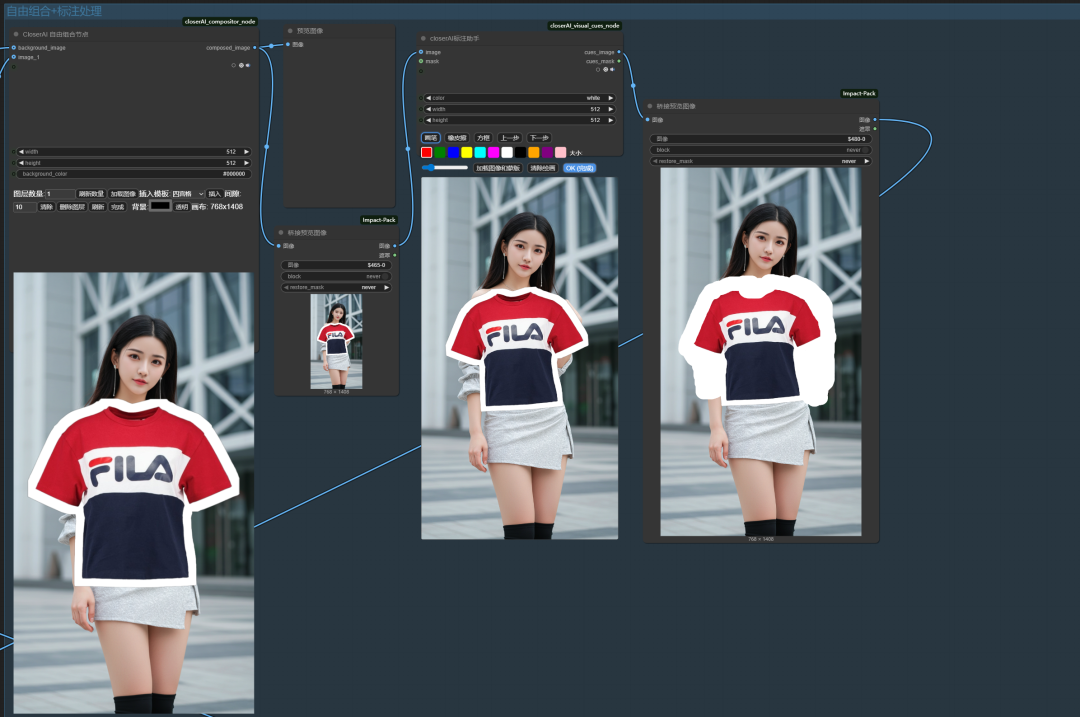The width and height of the screenshot is (1080, 717).
Task: Advance restore_mask option in right bridge node
Action: pos(866,161)
